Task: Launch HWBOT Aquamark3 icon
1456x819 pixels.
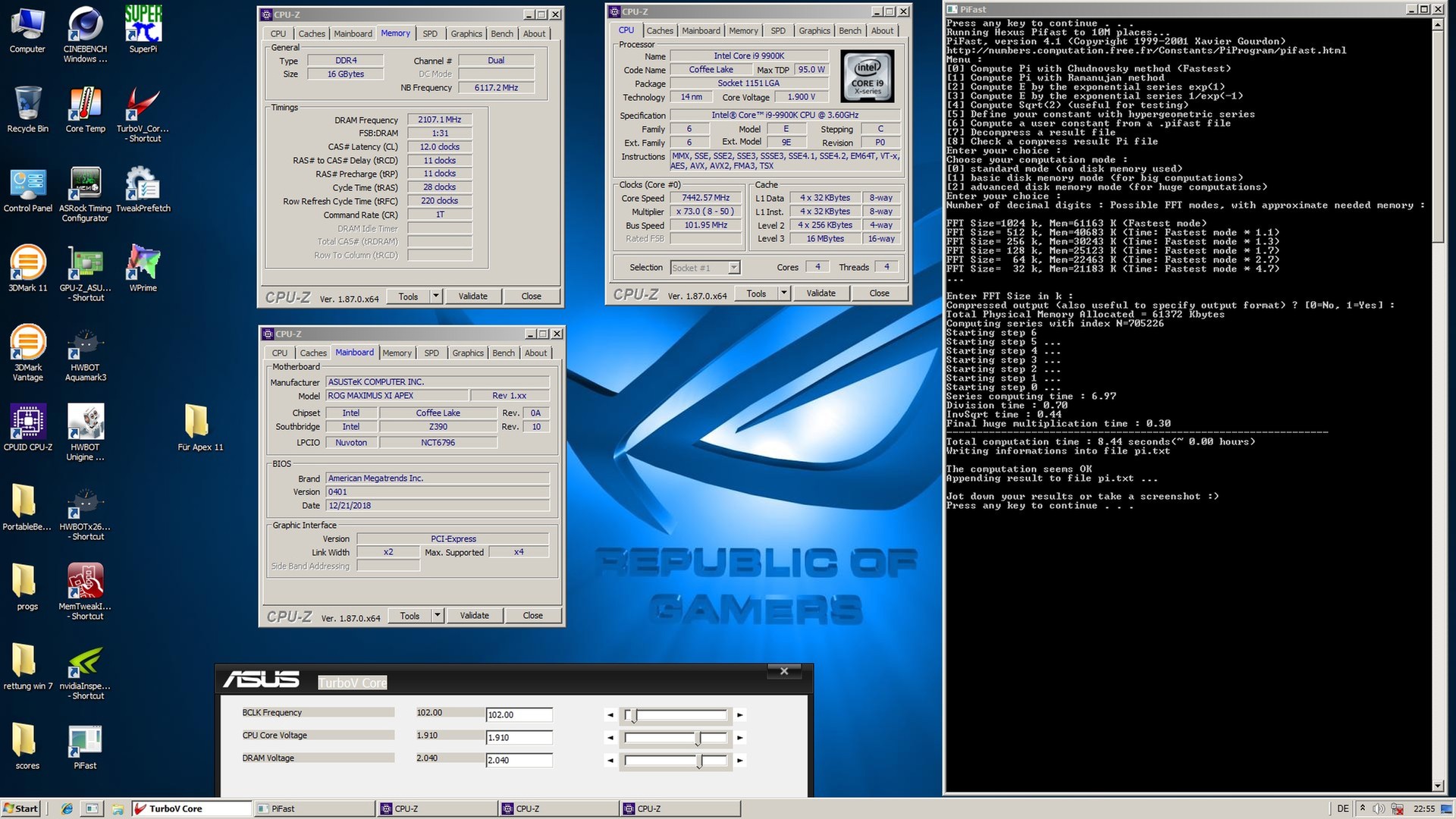Action: click(x=85, y=353)
